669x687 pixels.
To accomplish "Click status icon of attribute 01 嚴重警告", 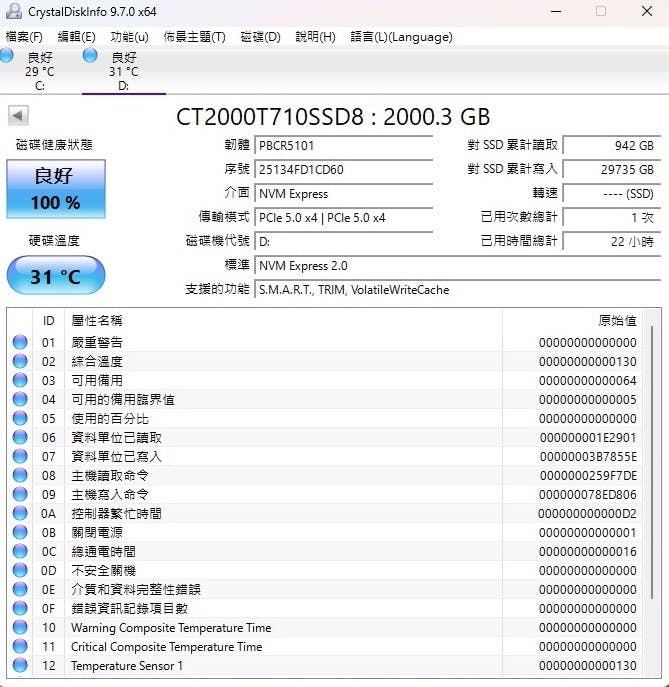I will [20, 342].
